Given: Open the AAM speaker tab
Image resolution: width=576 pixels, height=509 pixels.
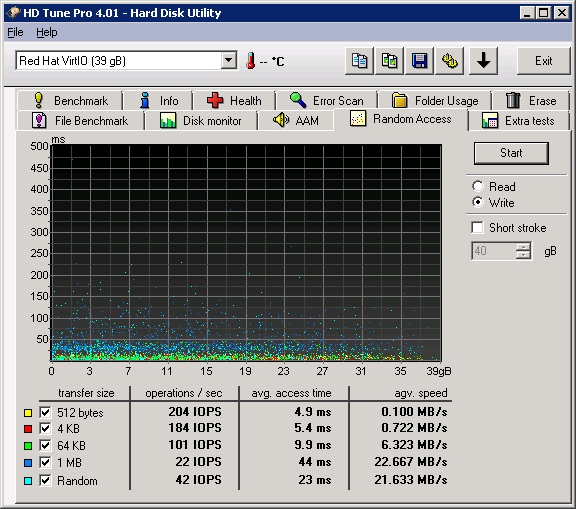Looking at the screenshot, I should [x=296, y=120].
